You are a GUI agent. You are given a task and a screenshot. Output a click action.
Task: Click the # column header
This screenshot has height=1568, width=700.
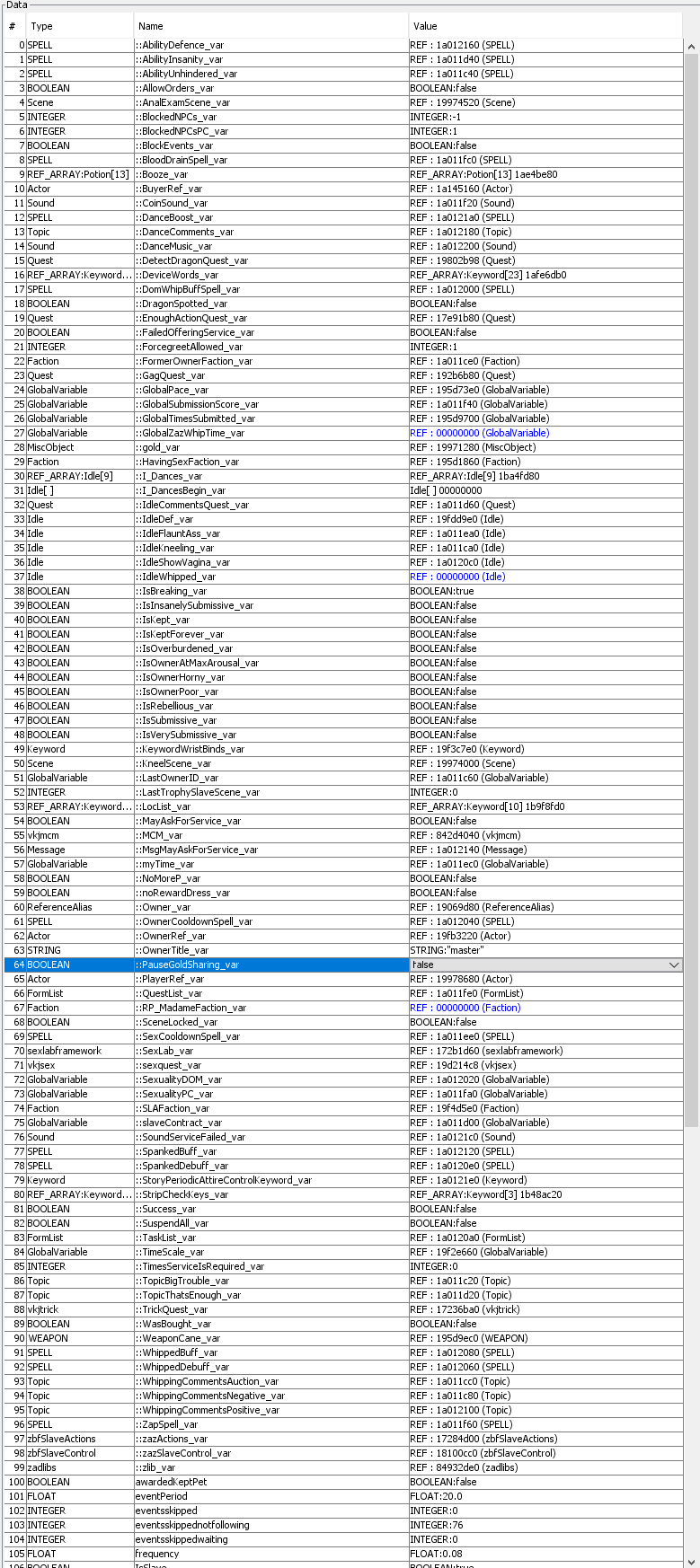(x=13, y=26)
